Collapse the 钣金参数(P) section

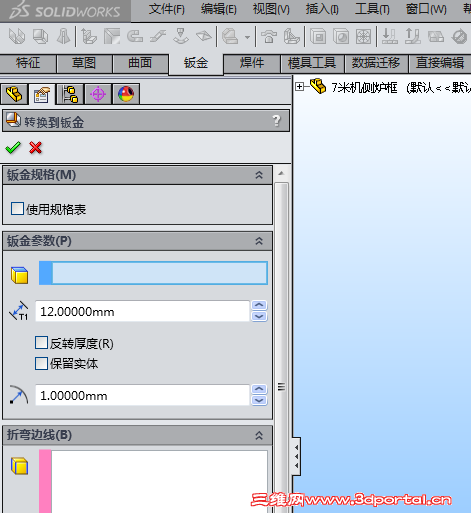click(259, 241)
